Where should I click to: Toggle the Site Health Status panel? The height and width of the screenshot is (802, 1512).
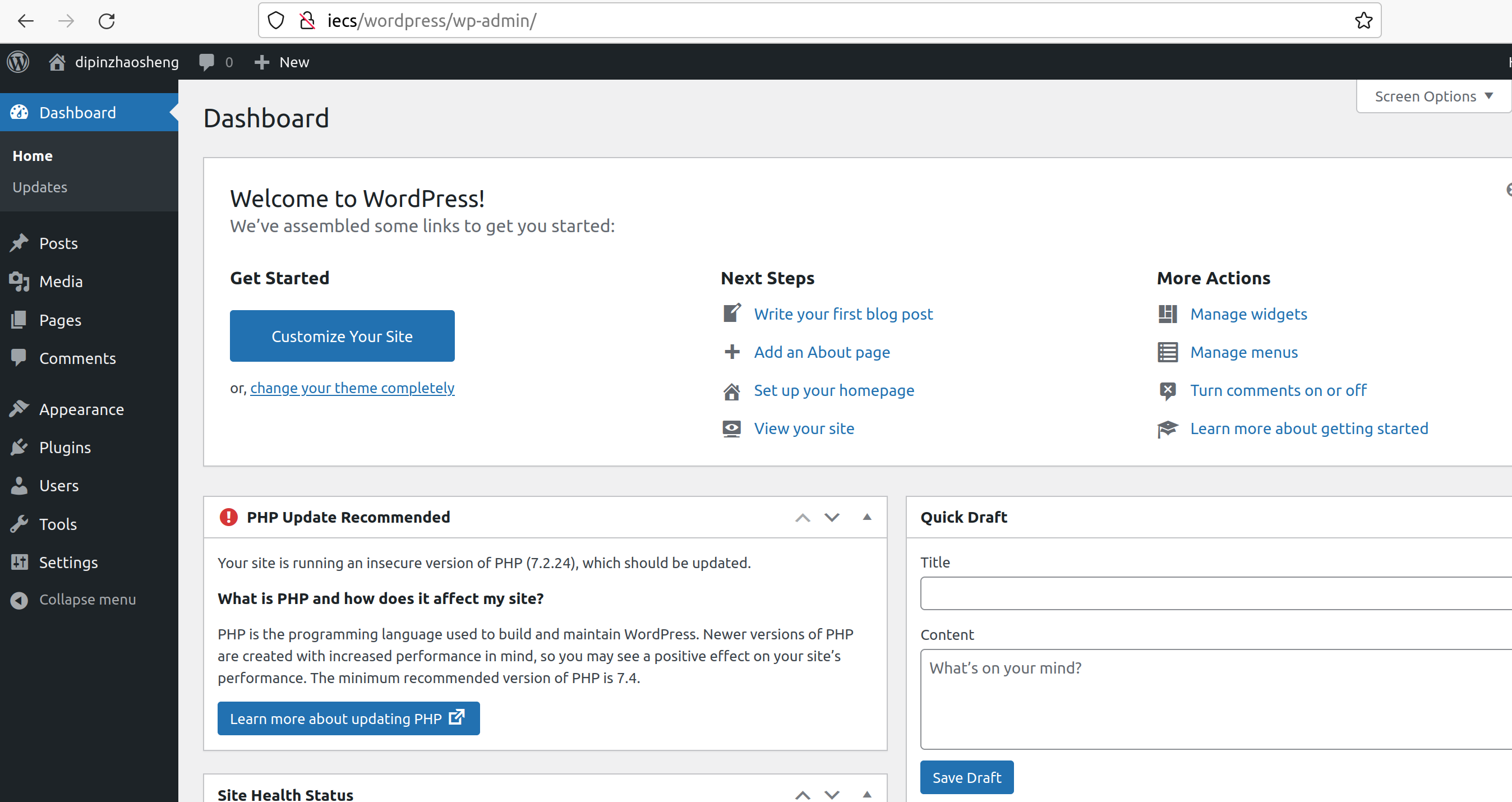point(867,794)
